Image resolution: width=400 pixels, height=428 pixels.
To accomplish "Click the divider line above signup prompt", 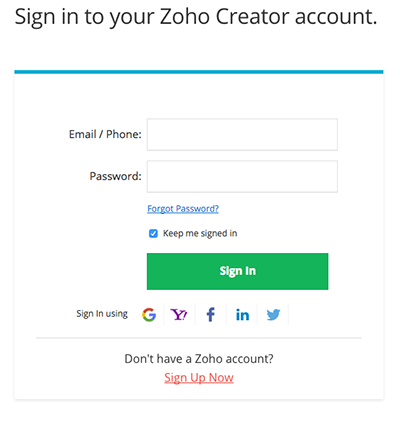I will point(199,338).
